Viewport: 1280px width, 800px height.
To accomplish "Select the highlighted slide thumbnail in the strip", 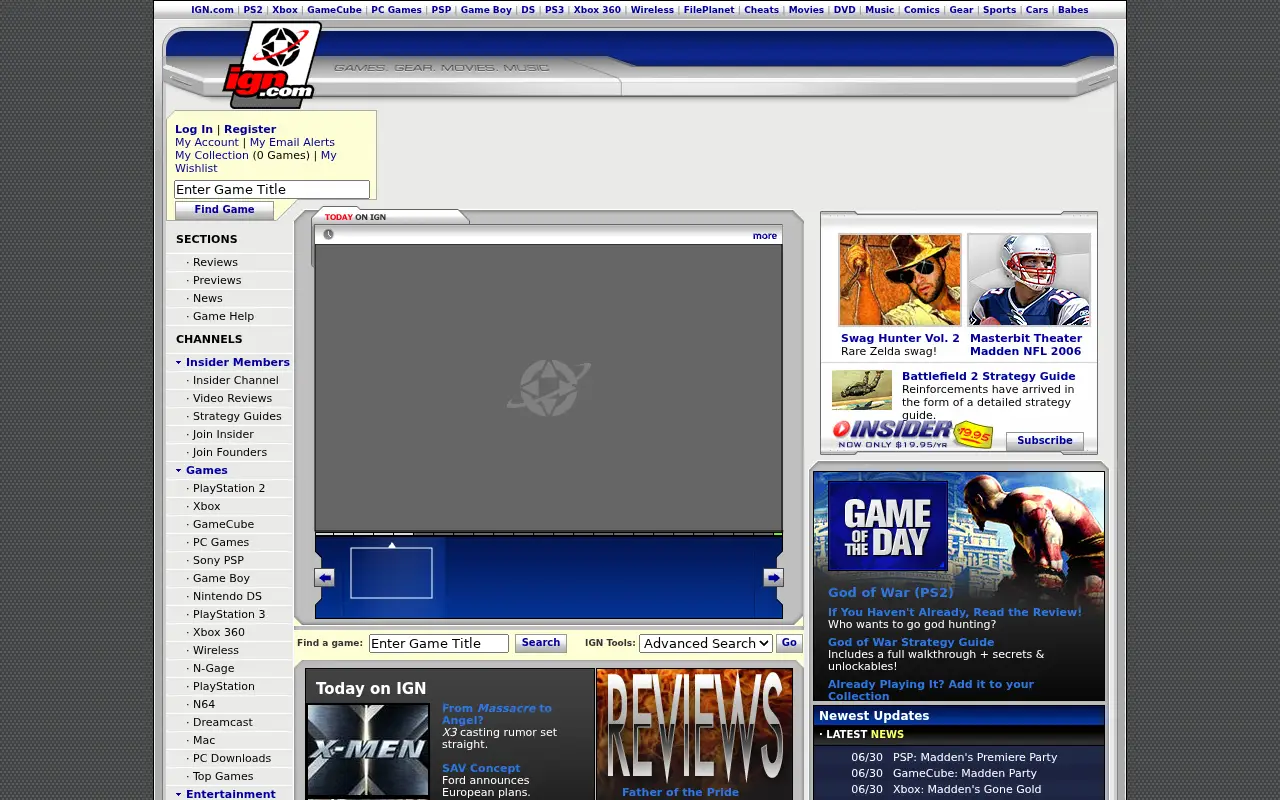I will click(x=391, y=573).
